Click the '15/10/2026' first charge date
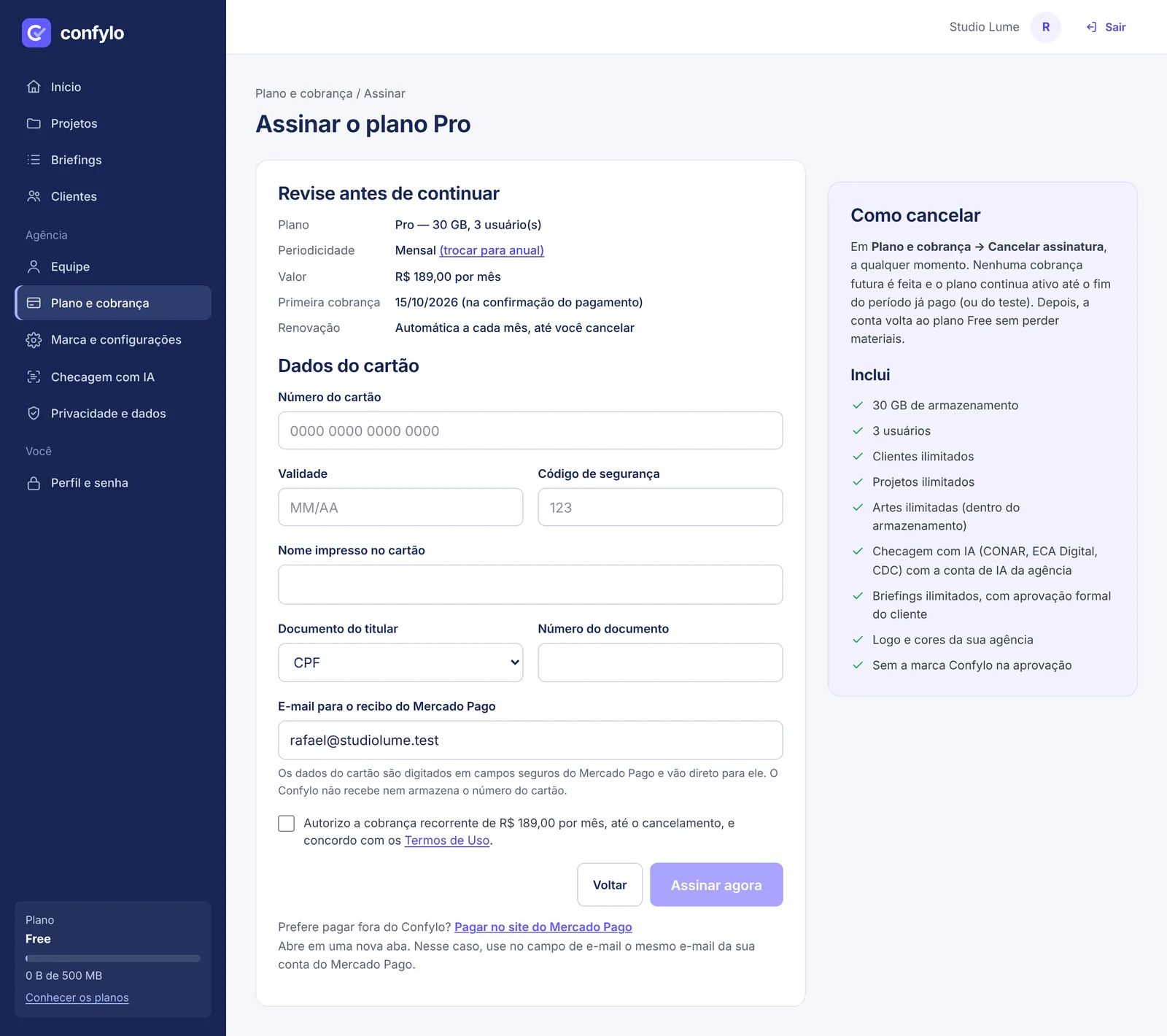Image resolution: width=1167 pixels, height=1036 pixels. [x=427, y=302]
